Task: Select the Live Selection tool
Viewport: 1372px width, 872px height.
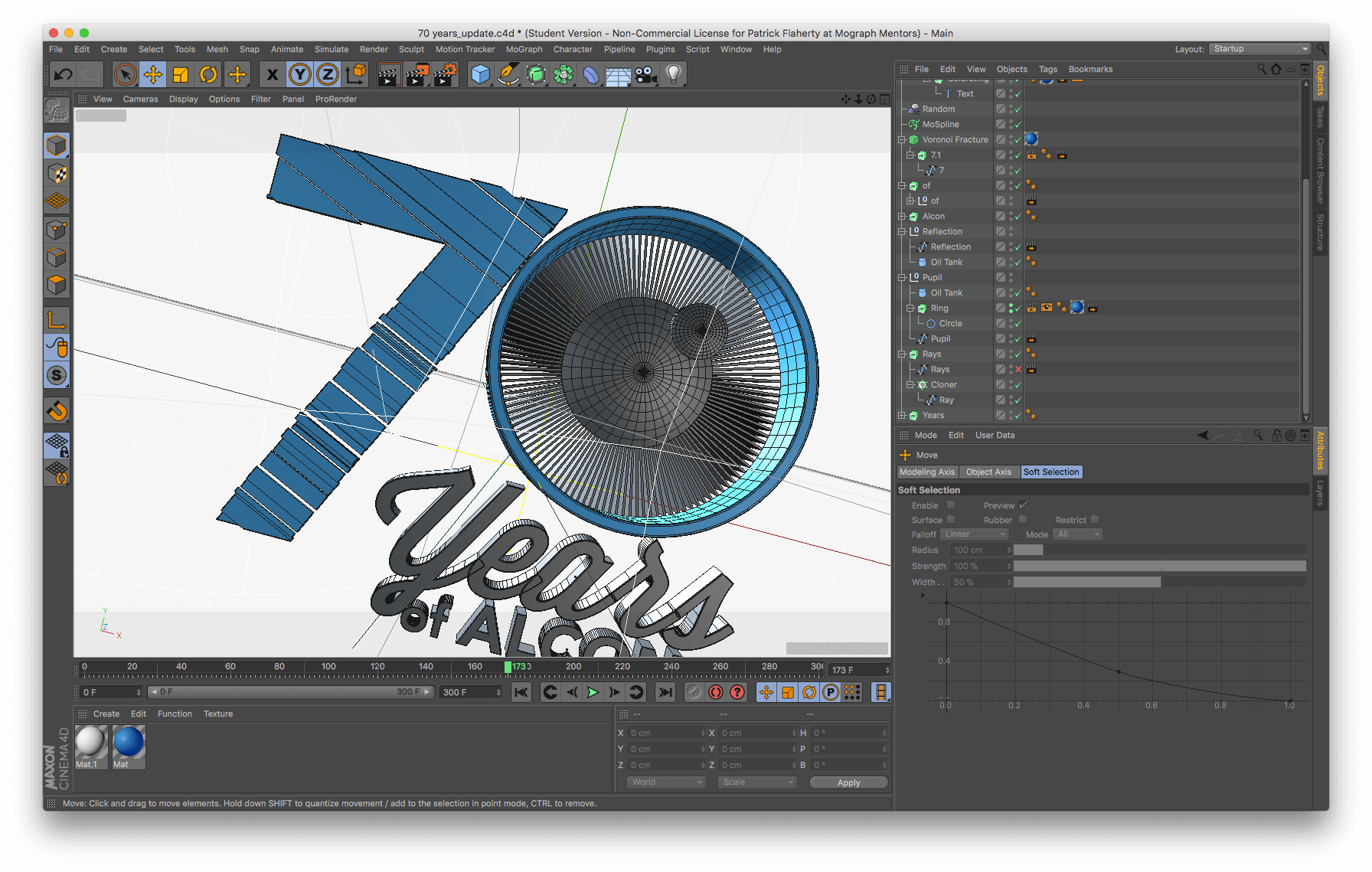Action: (x=125, y=74)
